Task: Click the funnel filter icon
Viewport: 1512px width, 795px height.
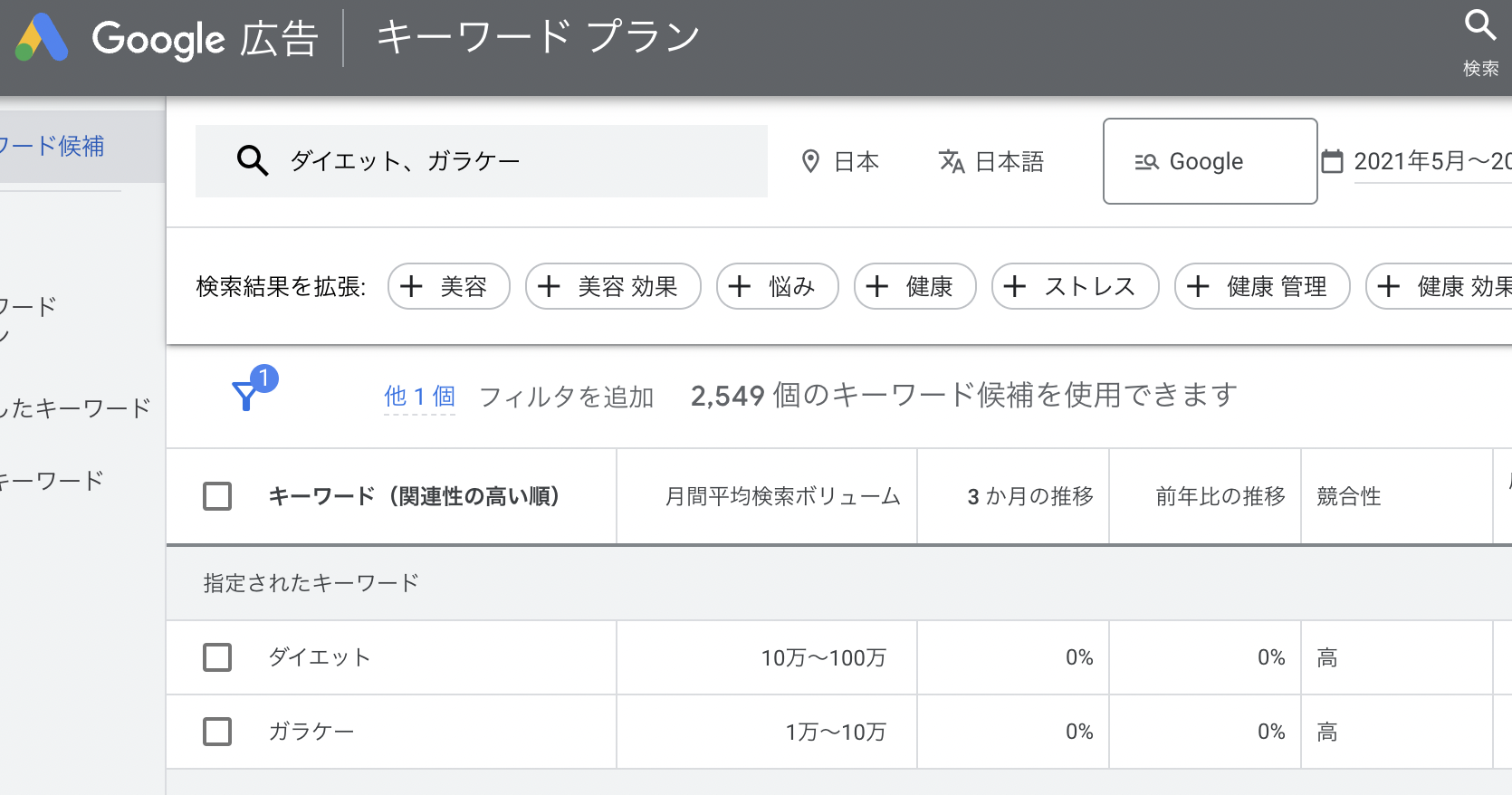Action: coord(245,396)
